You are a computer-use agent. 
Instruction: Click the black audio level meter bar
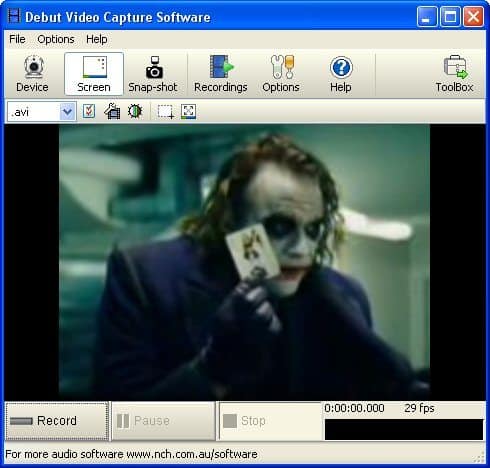coord(404,430)
